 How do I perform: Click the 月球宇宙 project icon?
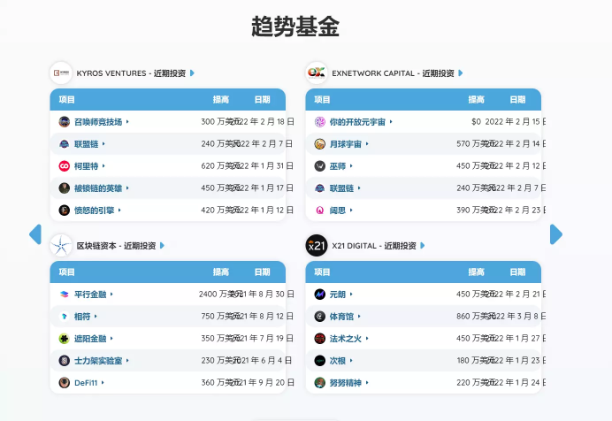320,144
